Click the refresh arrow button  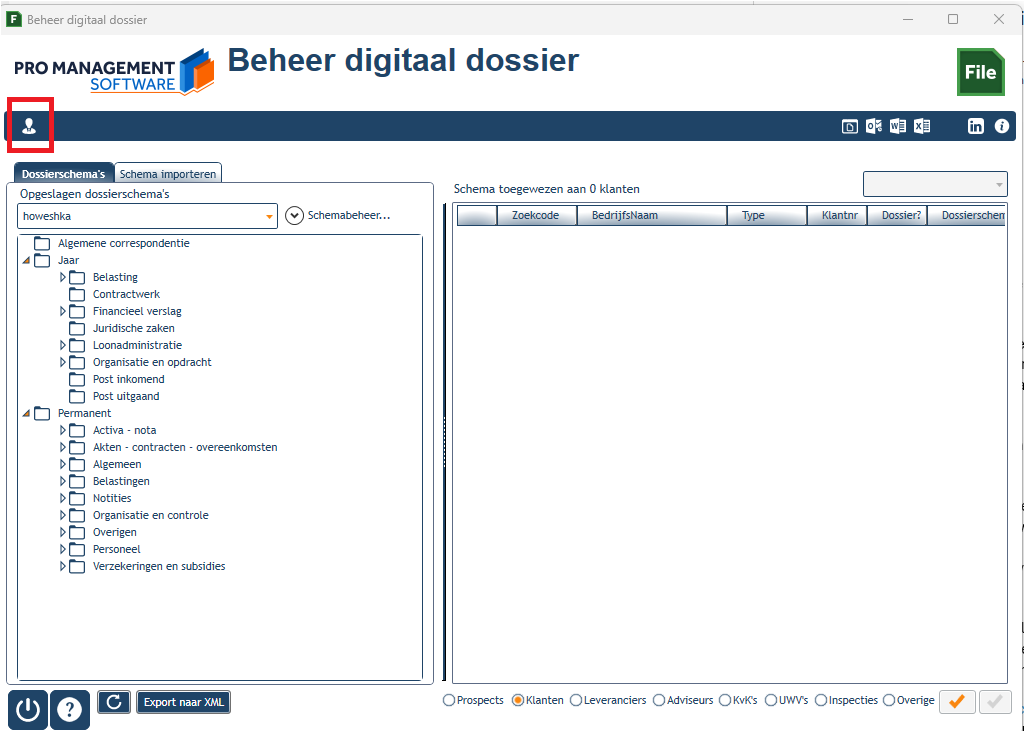tap(114, 702)
